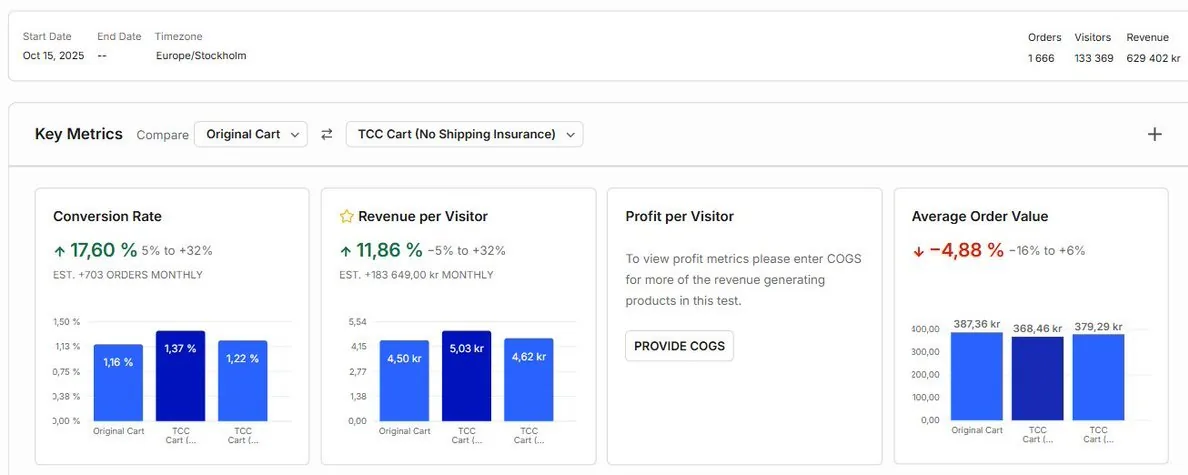Click the 5% to +32% conversion range
Viewport: 1188px width, 475px height.
[x=177, y=251]
